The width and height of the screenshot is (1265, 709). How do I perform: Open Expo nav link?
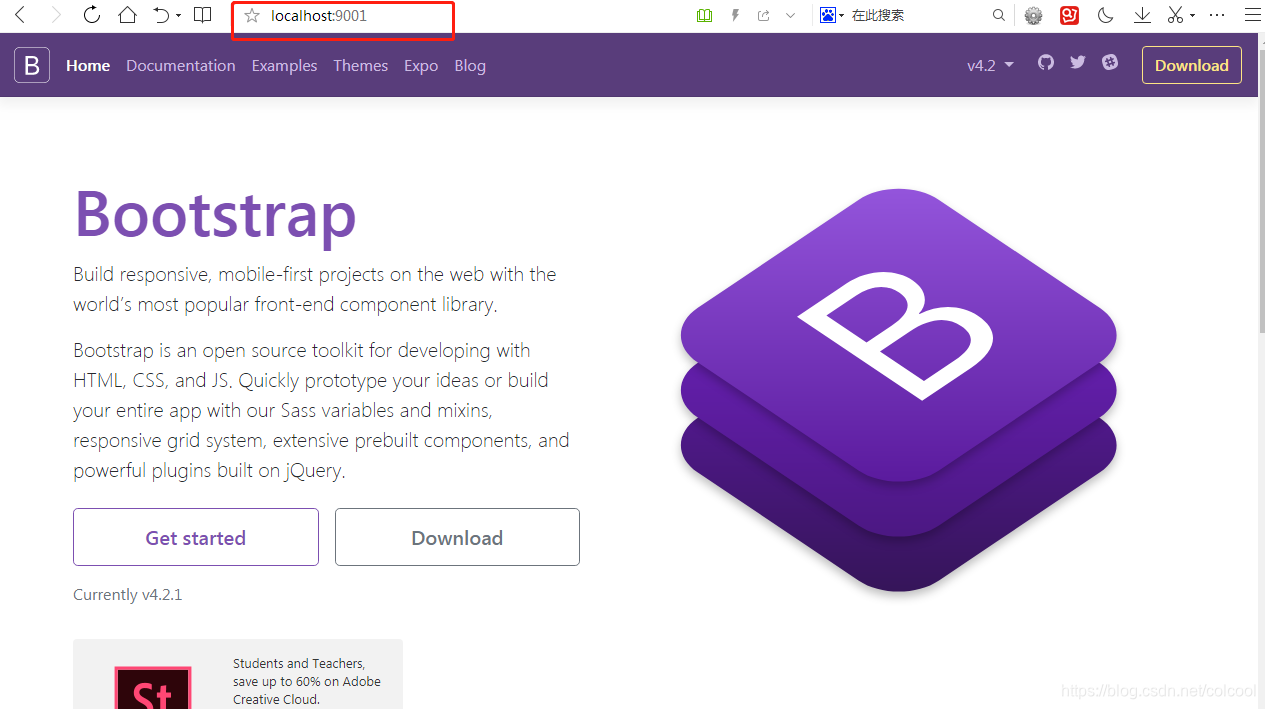click(x=421, y=65)
